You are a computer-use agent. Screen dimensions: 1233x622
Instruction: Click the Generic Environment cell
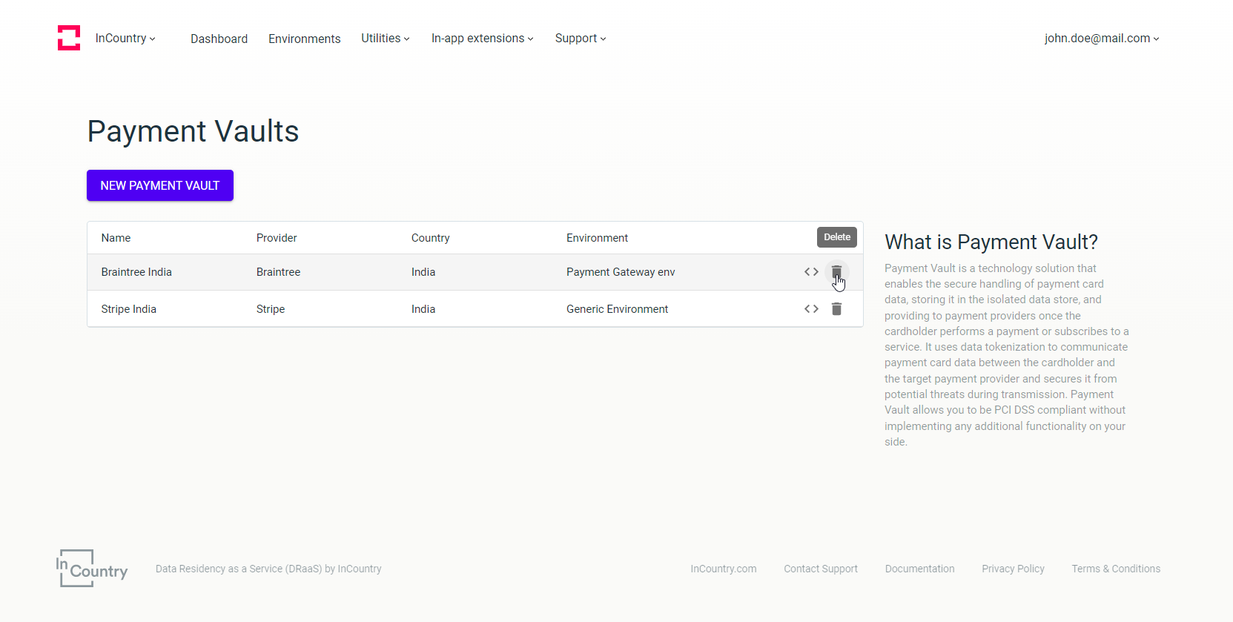click(x=617, y=309)
